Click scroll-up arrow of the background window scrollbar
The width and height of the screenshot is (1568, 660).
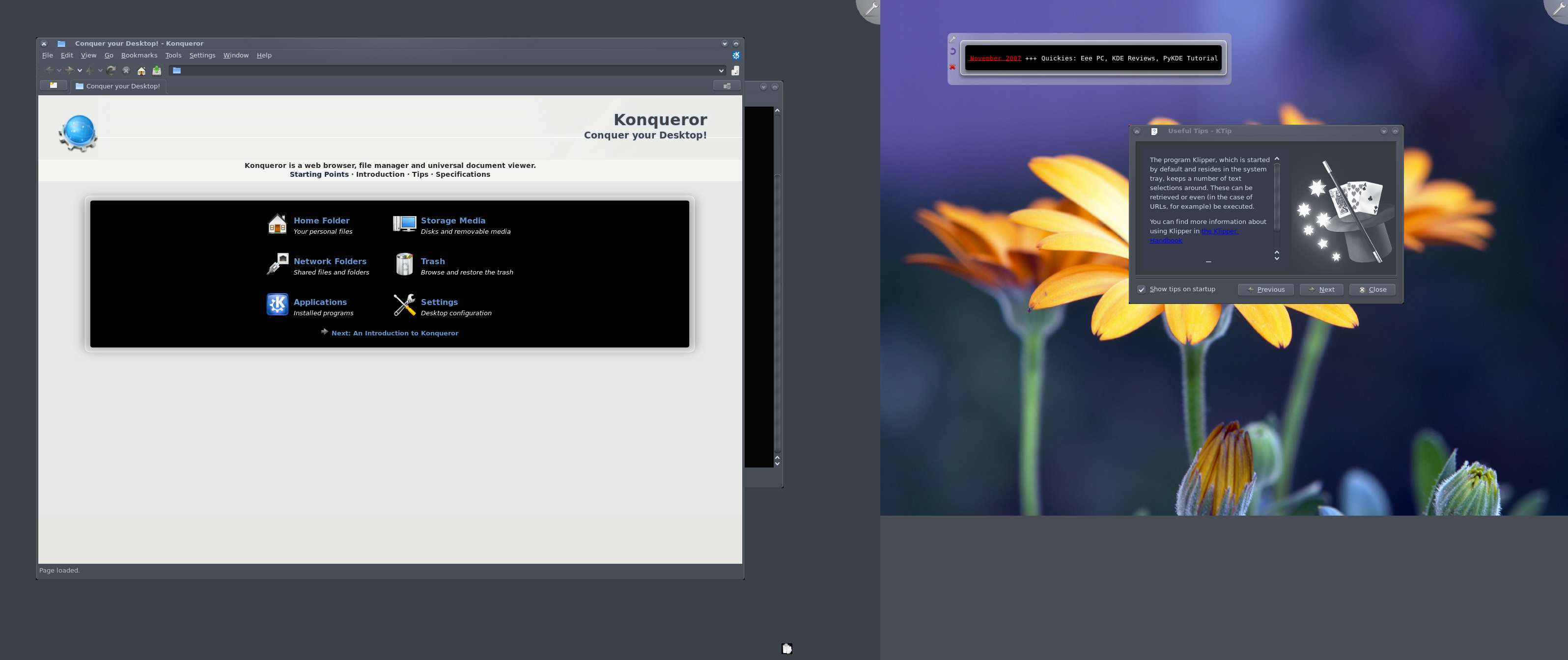[x=777, y=111]
